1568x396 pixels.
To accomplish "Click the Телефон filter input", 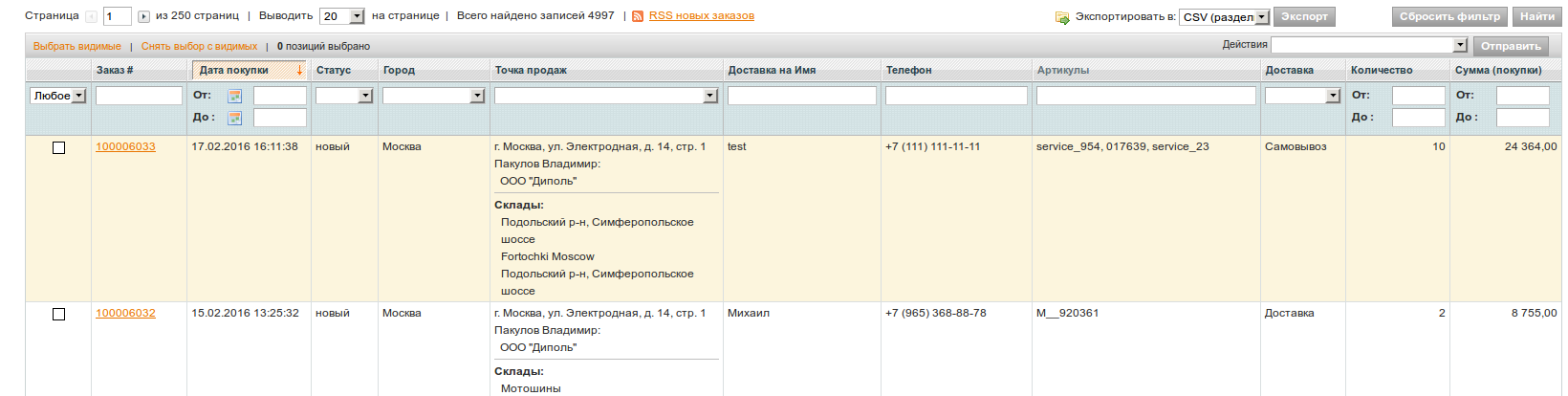I will (956, 96).
